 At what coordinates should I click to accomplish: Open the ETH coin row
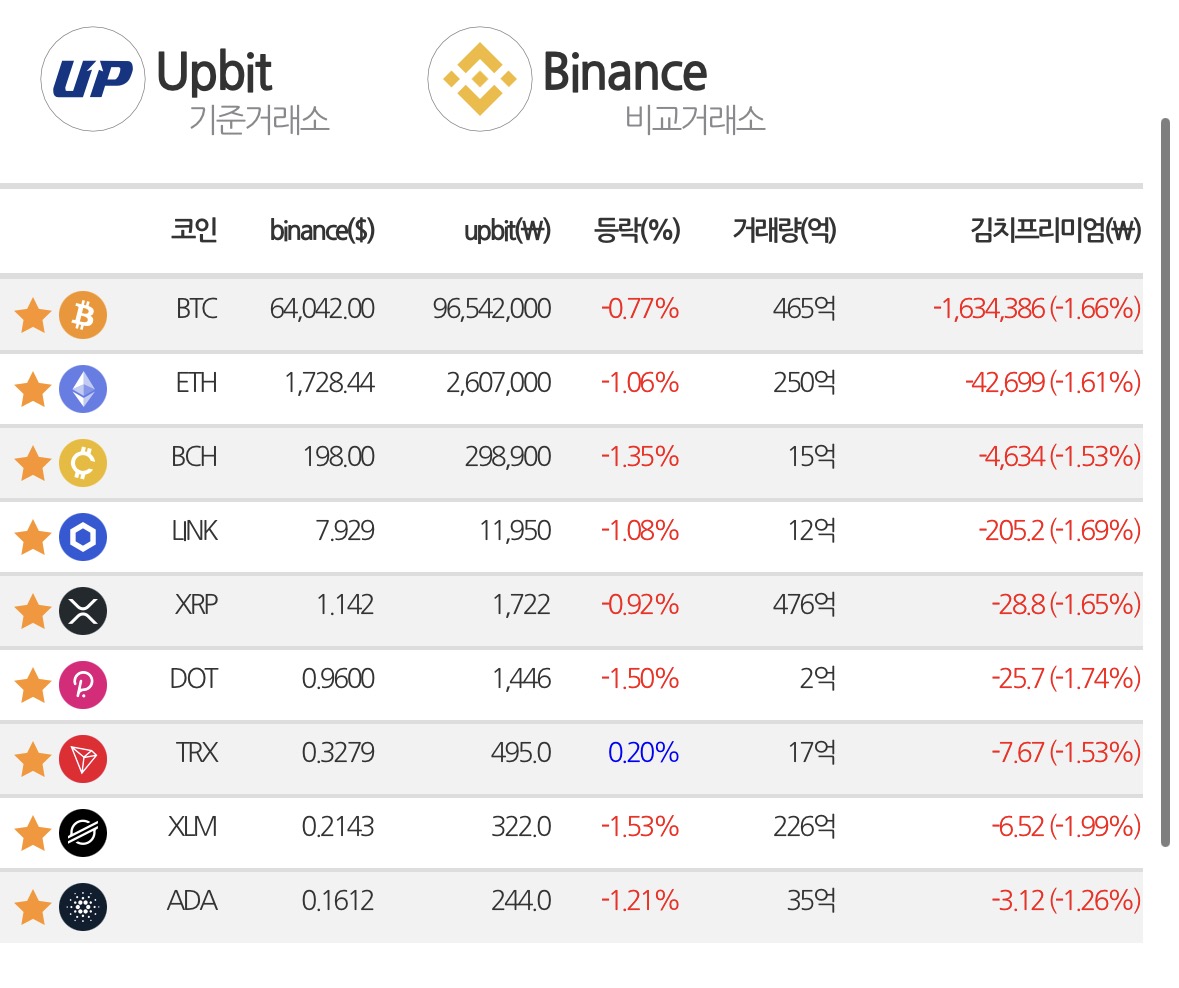tap(571, 389)
